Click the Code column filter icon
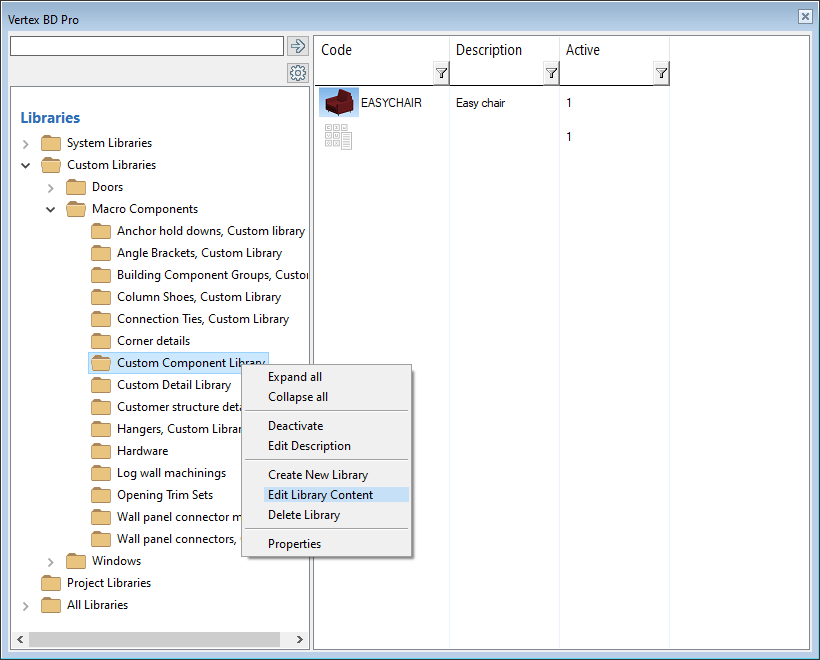Image resolution: width=820 pixels, height=660 pixels. [x=441, y=73]
